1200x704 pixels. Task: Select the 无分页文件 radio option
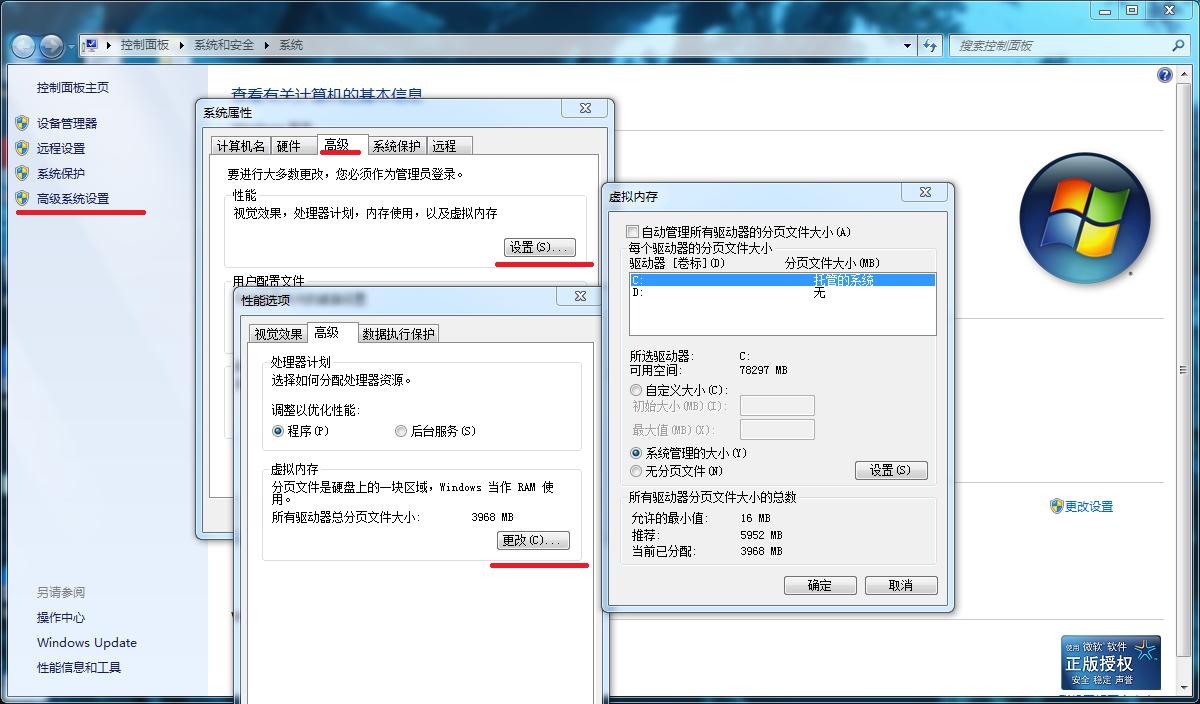tap(636, 471)
